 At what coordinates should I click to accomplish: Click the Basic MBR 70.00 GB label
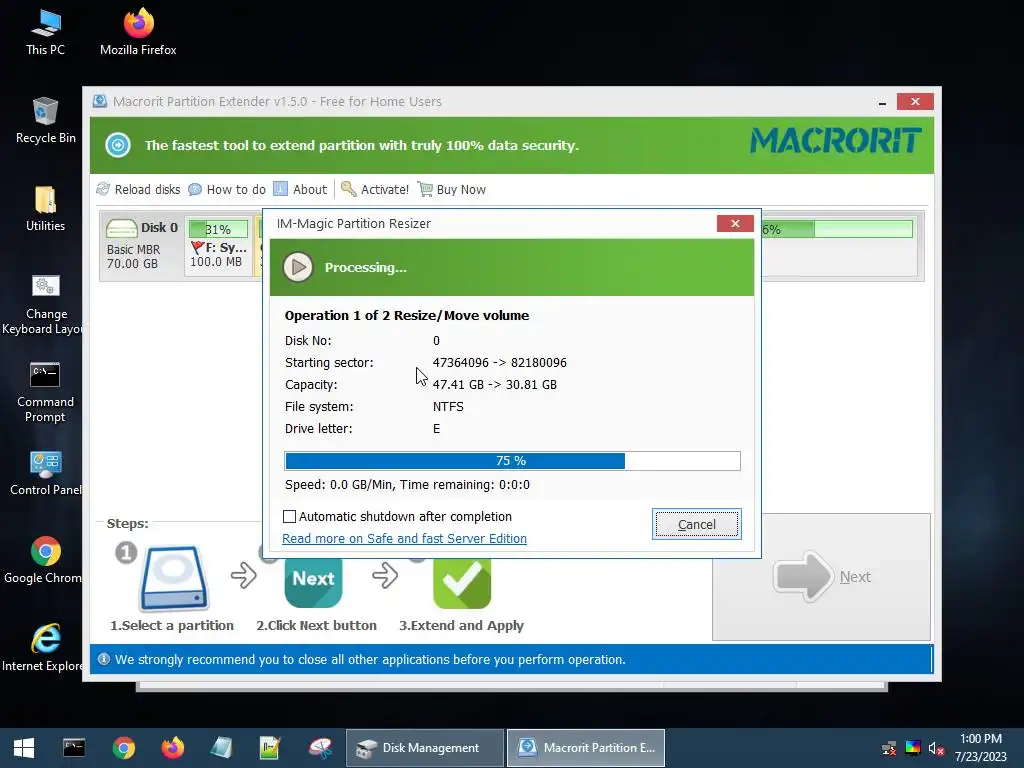pyautogui.click(x=133, y=257)
